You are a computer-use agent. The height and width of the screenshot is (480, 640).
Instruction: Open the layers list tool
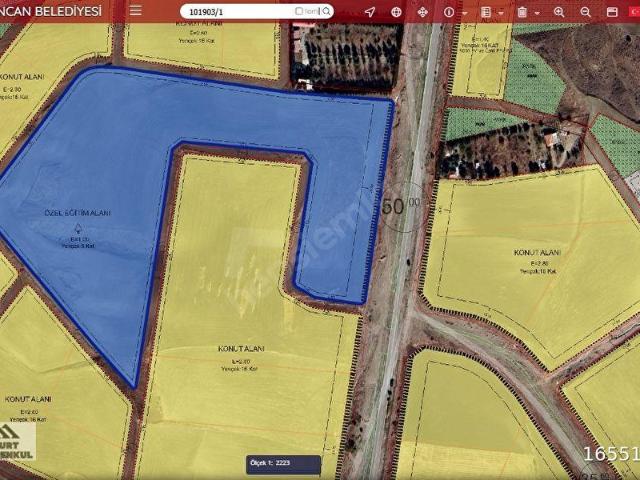[x=486, y=12]
